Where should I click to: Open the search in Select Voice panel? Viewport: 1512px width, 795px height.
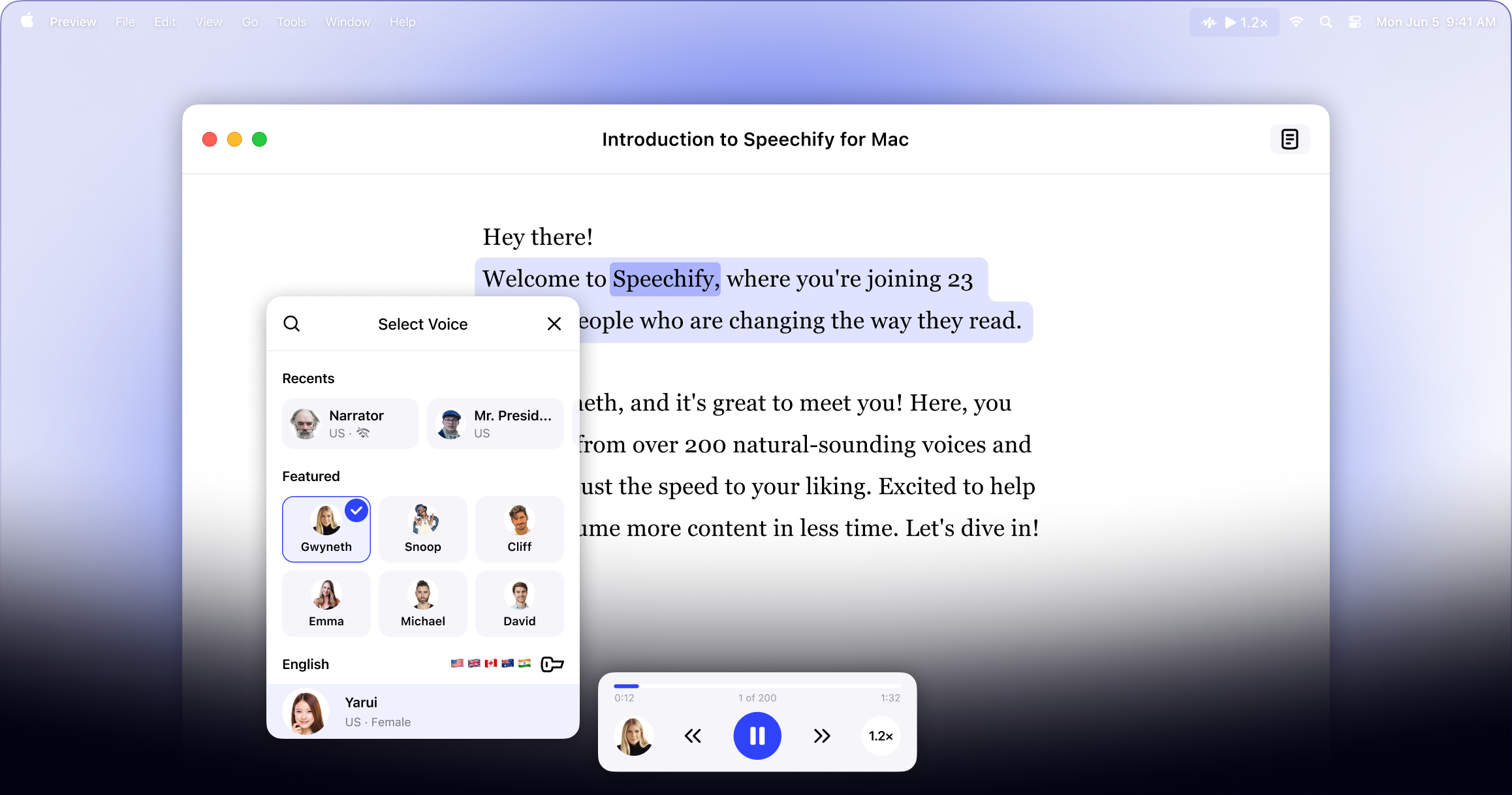pyautogui.click(x=292, y=324)
